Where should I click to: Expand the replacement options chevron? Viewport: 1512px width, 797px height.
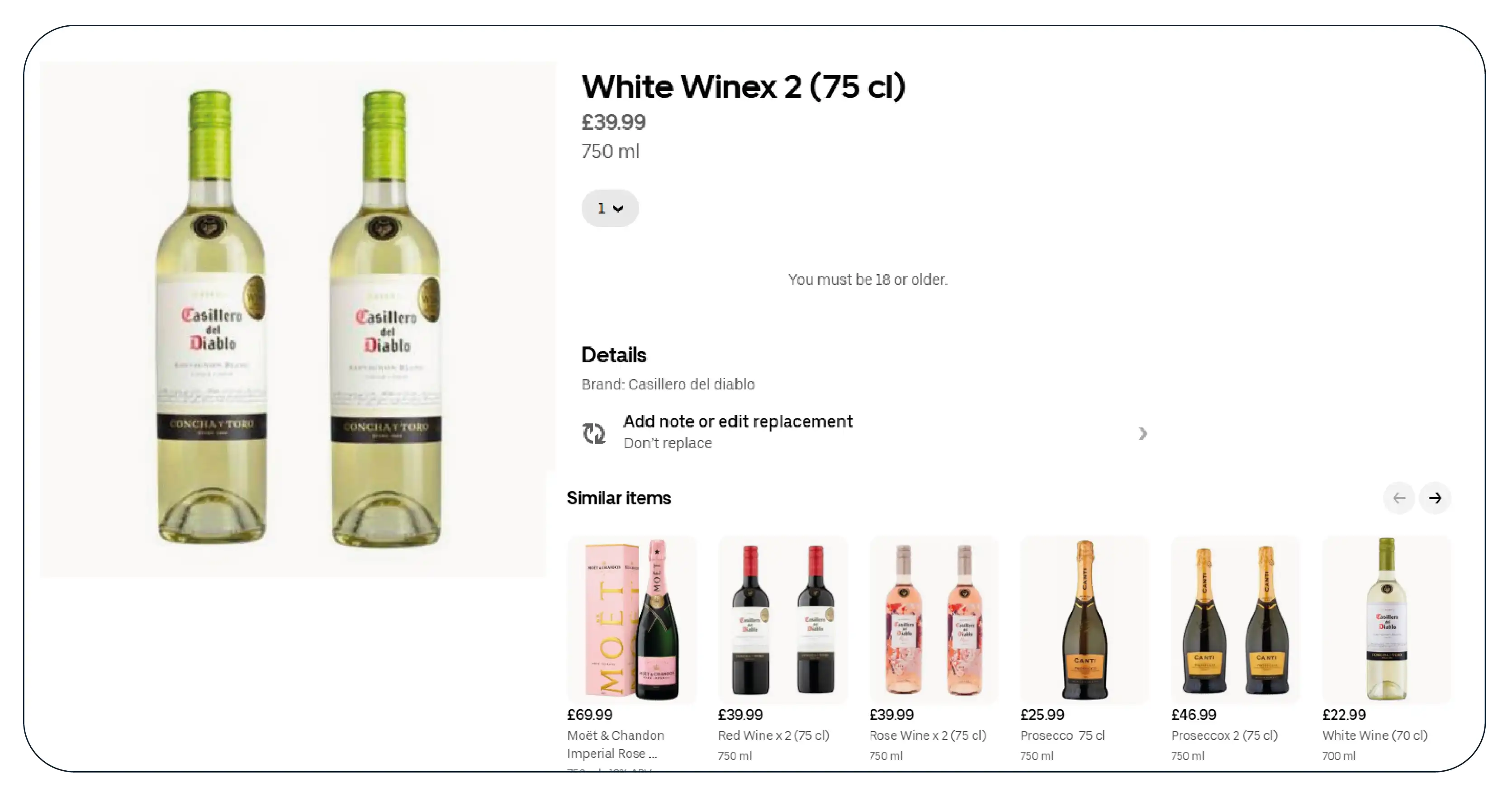(x=1142, y=434)
